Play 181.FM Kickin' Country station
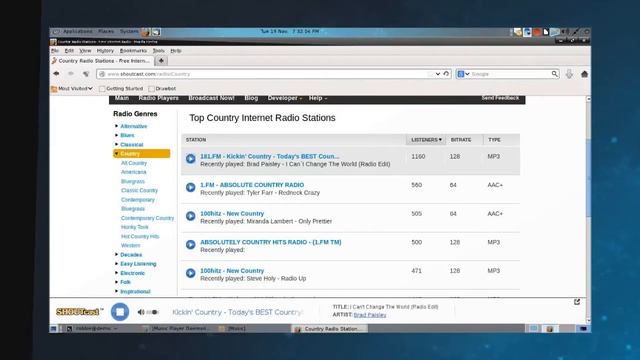Screen dimensions: 640x360 point(191,159)
